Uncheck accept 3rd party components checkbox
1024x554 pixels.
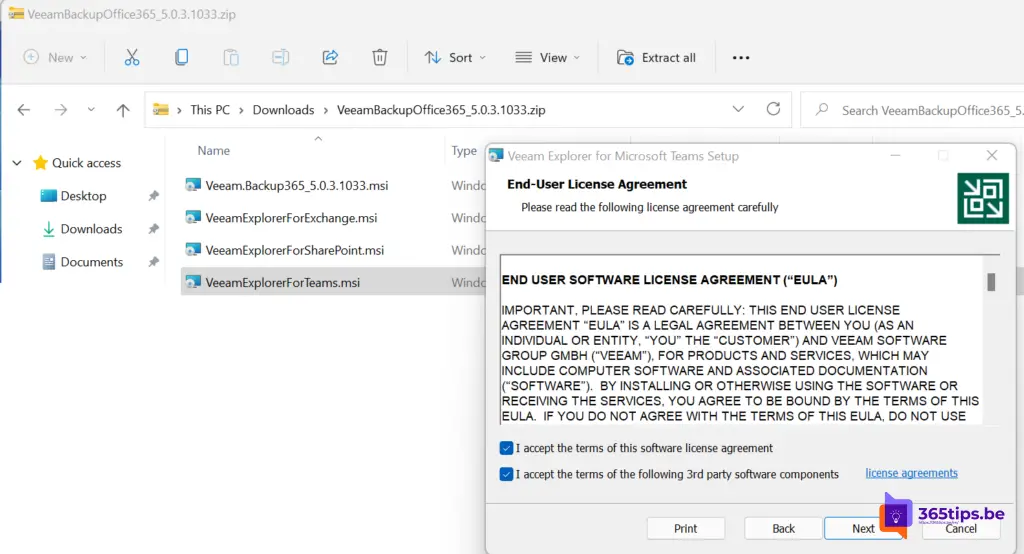click(506, 474)
